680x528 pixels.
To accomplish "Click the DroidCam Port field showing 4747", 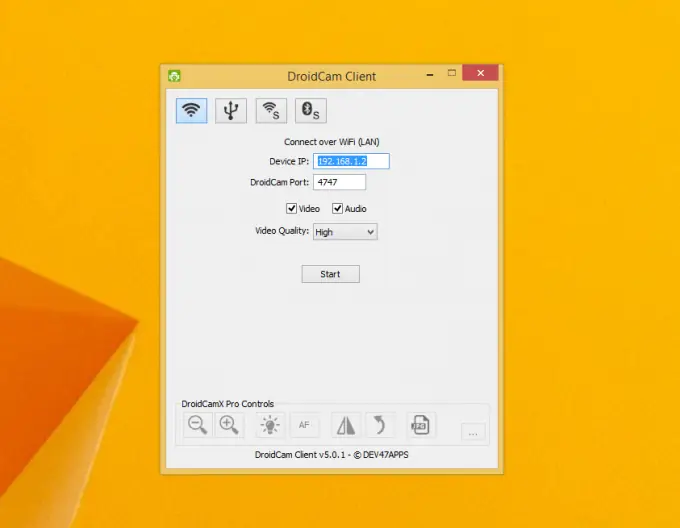I will coord(339,182).
